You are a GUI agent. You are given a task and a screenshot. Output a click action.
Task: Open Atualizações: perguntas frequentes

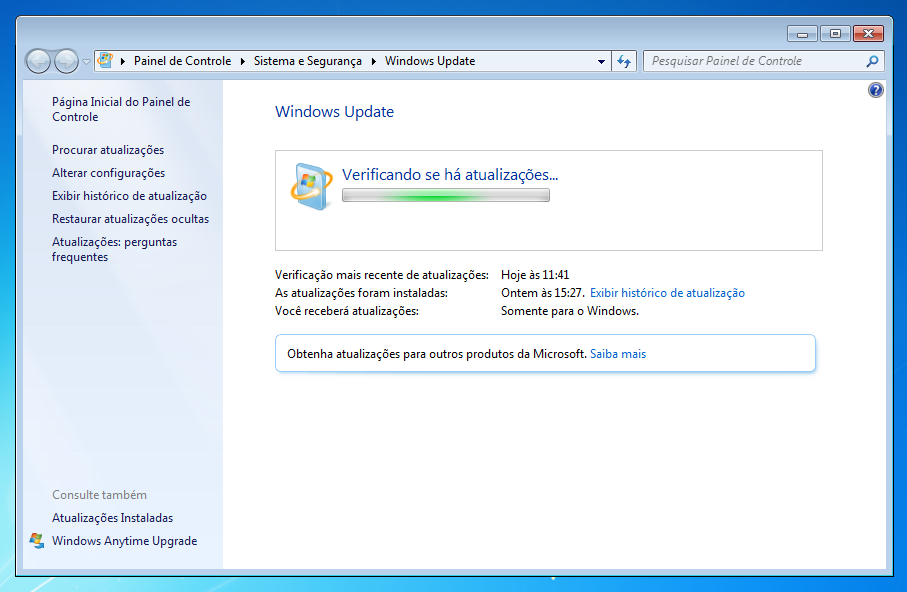click(x=115, y=249)
